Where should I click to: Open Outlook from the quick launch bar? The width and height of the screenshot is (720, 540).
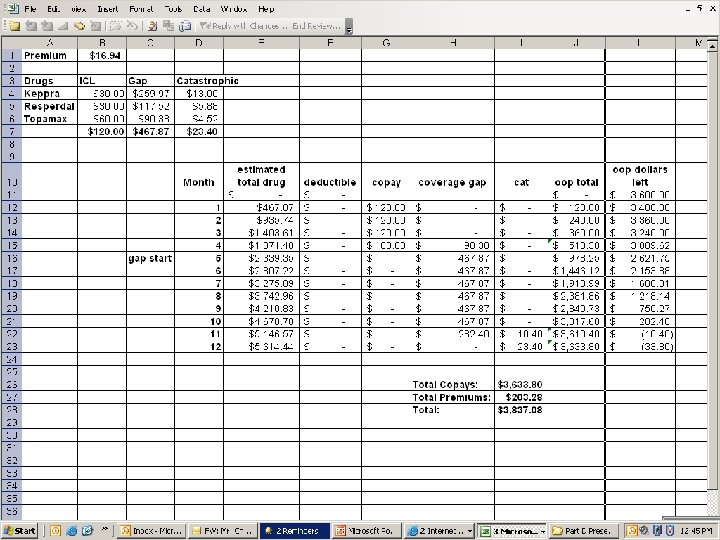(55, 531)
